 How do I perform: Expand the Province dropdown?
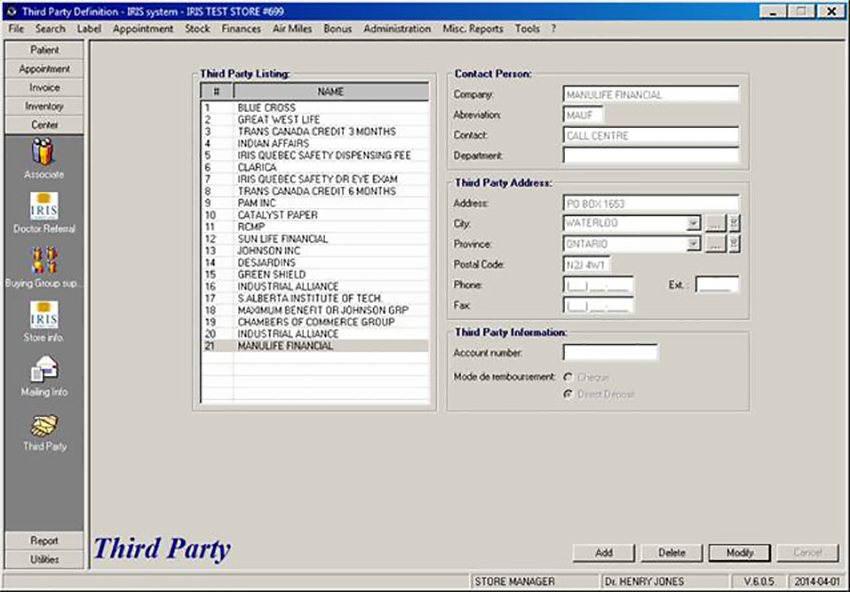(693, 244)
